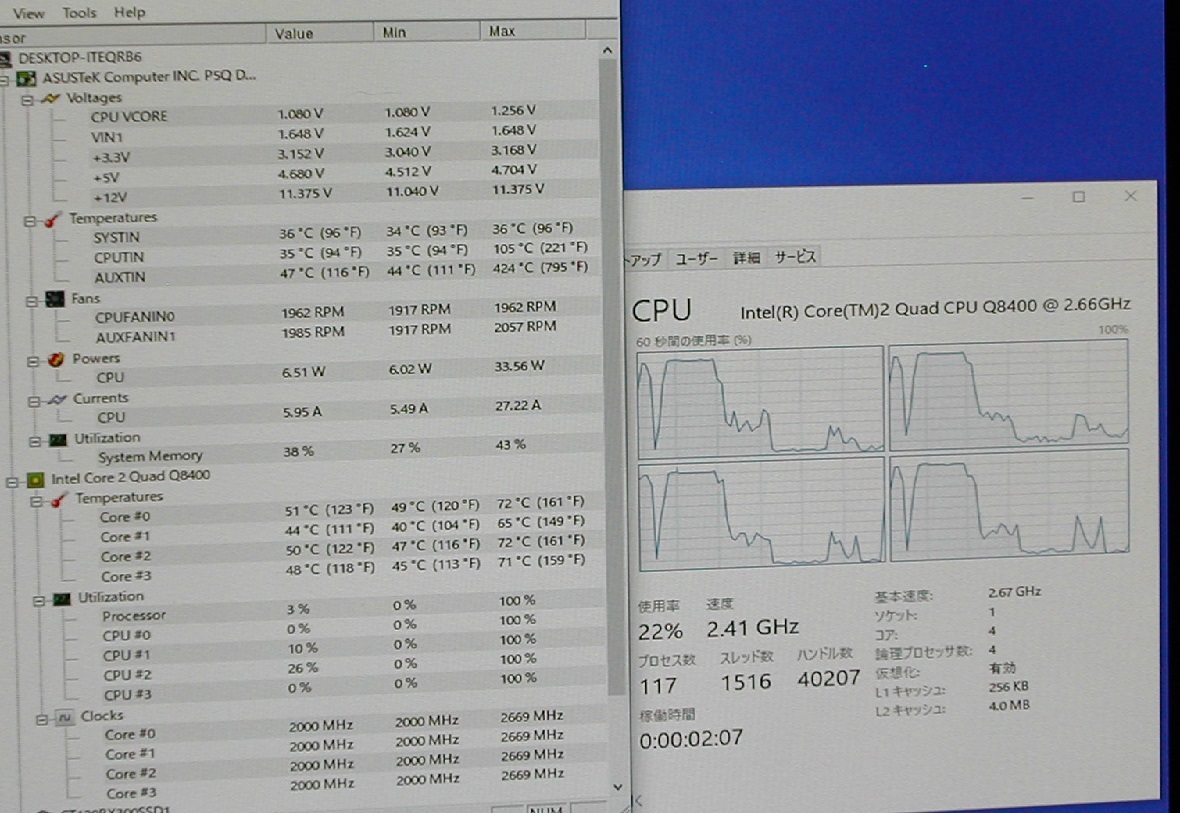Click the Value column header

(319, 33)
